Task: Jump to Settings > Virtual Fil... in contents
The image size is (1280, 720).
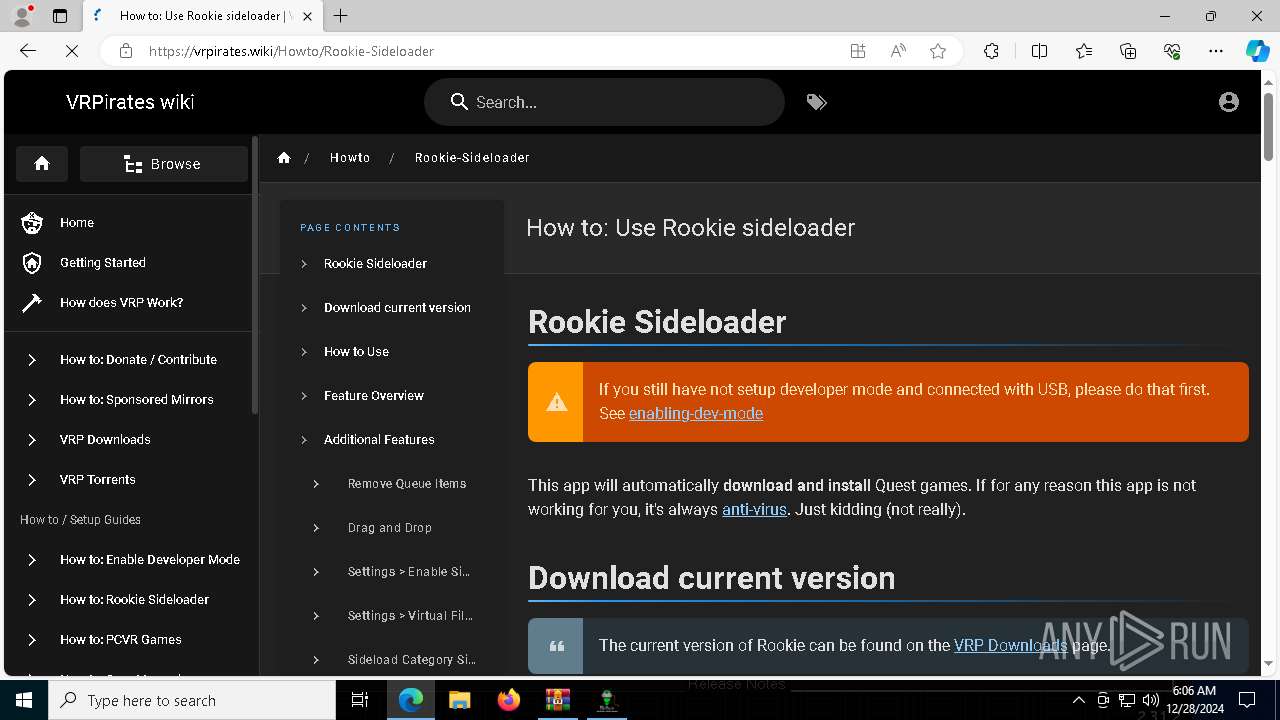Action: 410,616
